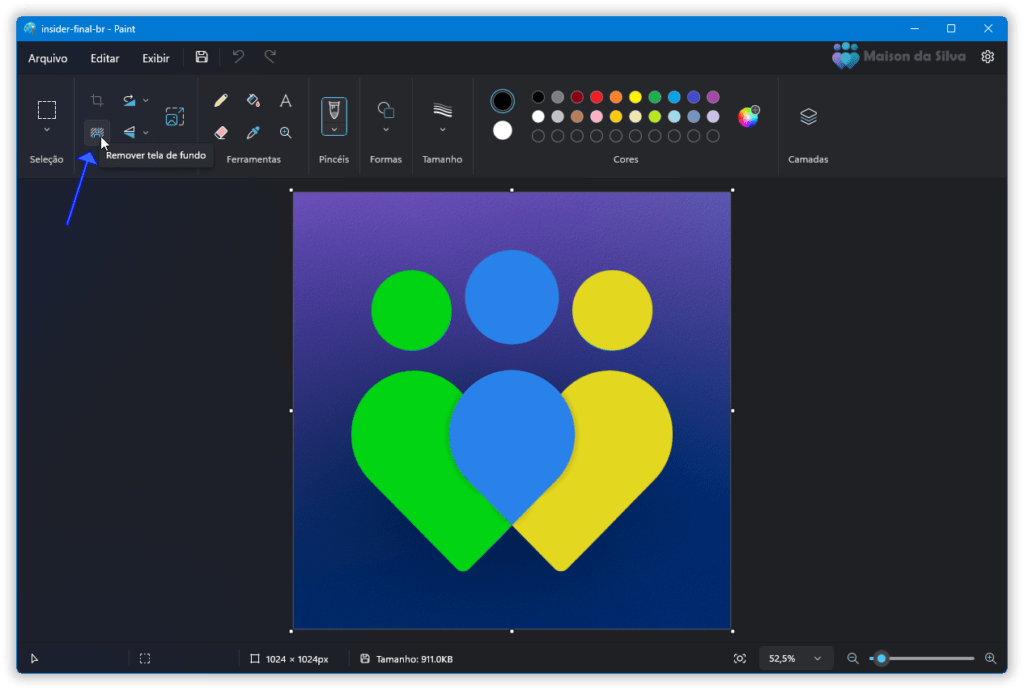This screenshot has height=690, width=1024.
Task: Select the Eraser tool
Action: point(221,132)
